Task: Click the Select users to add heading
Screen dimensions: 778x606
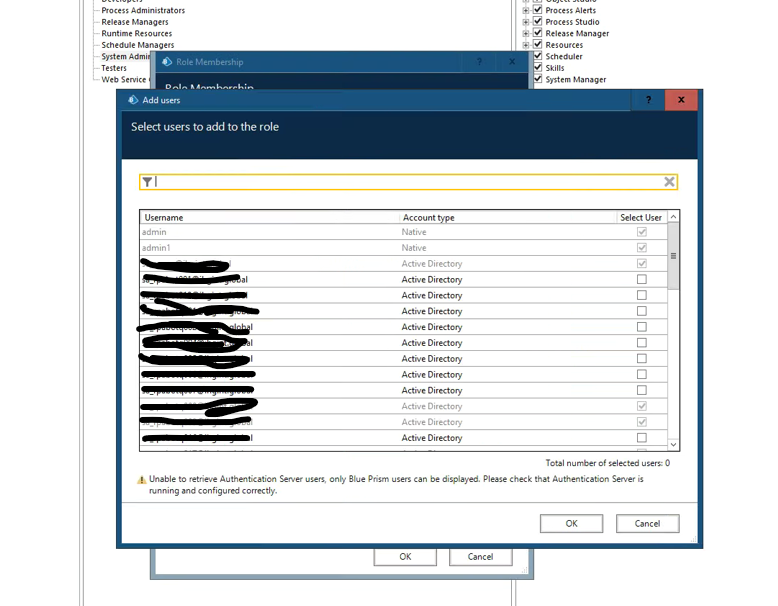Action: tap(205, 127)
